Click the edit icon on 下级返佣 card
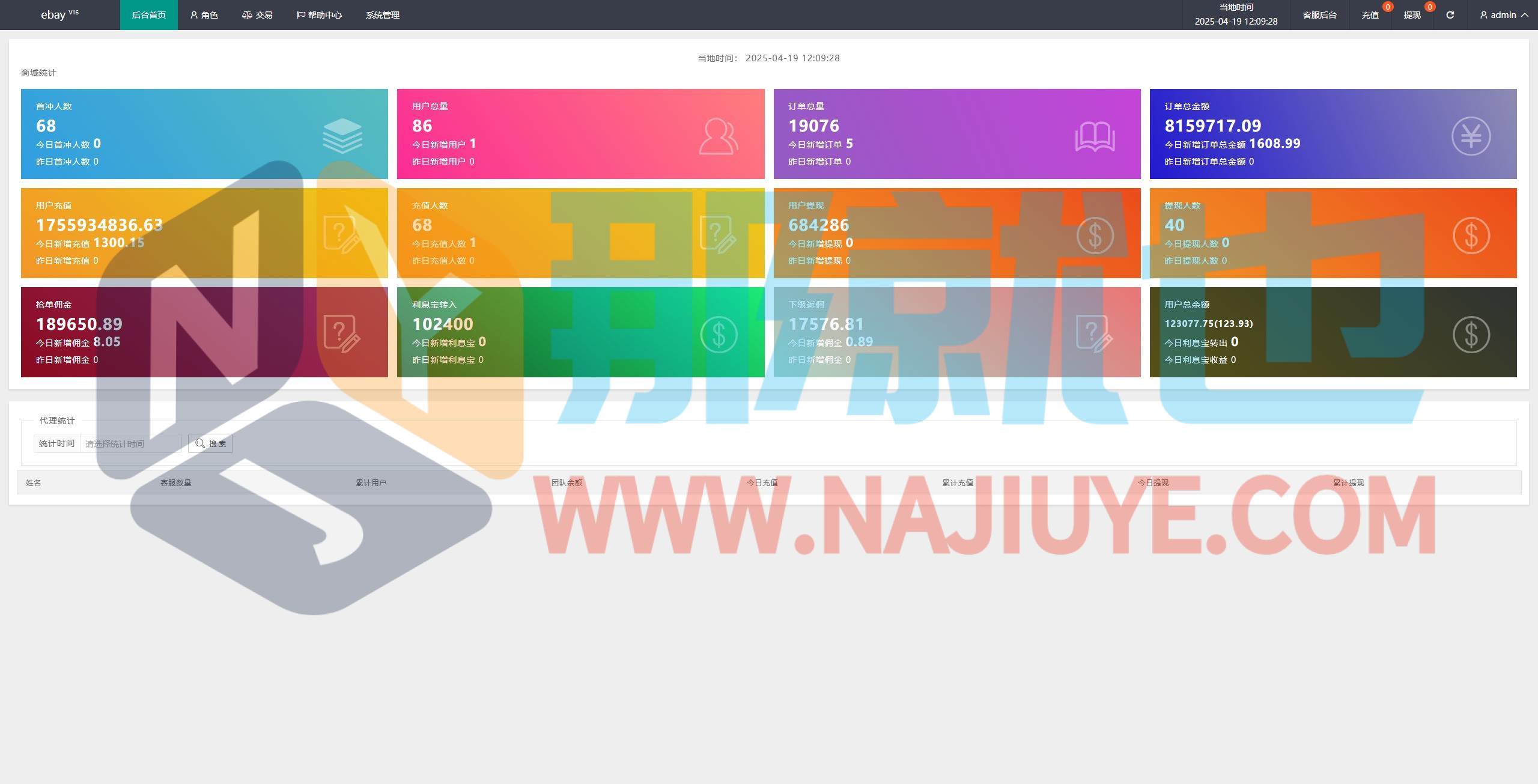Viewport: 1538px width, 784px height. [1095, 334]
